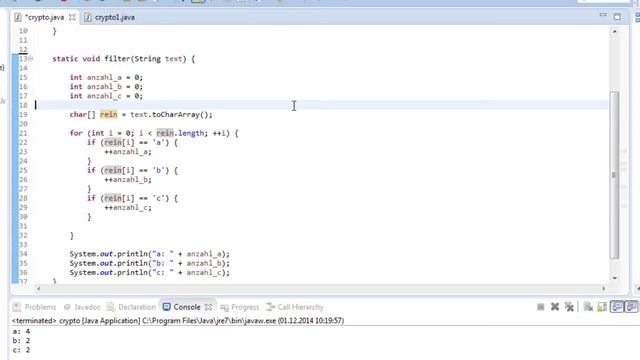Toggle Show Console When Standard Error Changes
Screen dimensions: 640x360
(631, 307)
